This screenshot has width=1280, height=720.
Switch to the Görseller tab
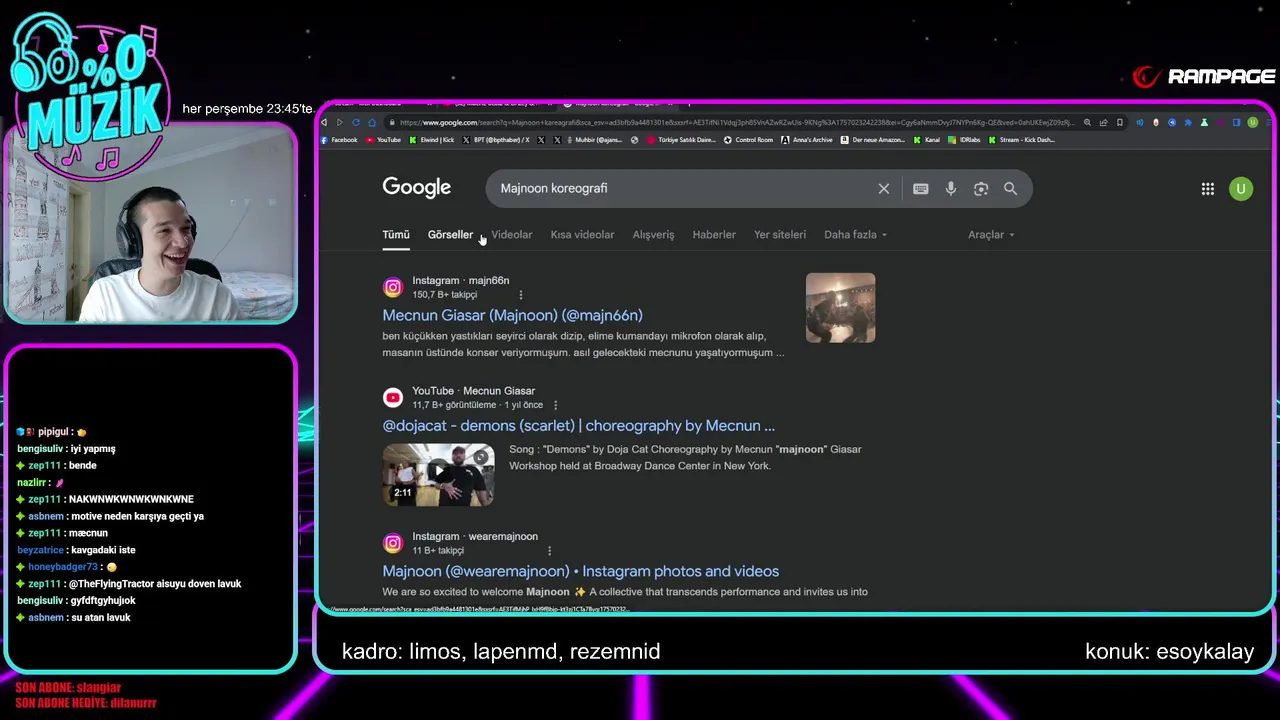coord(450,235)
